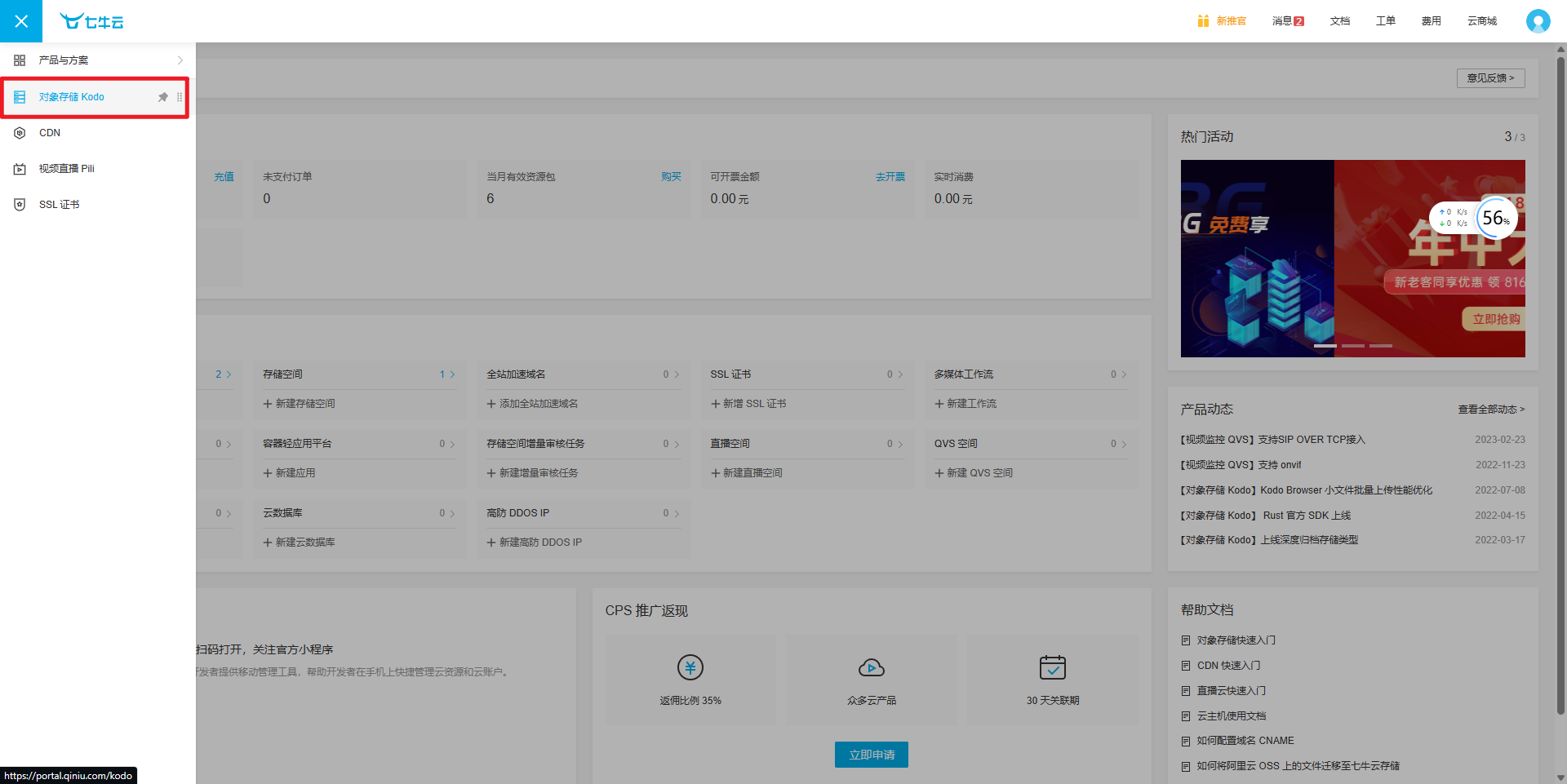Screen dimensions: 1567x784
Task: Click 添加全站加速域名
Action: coord(532,404)
